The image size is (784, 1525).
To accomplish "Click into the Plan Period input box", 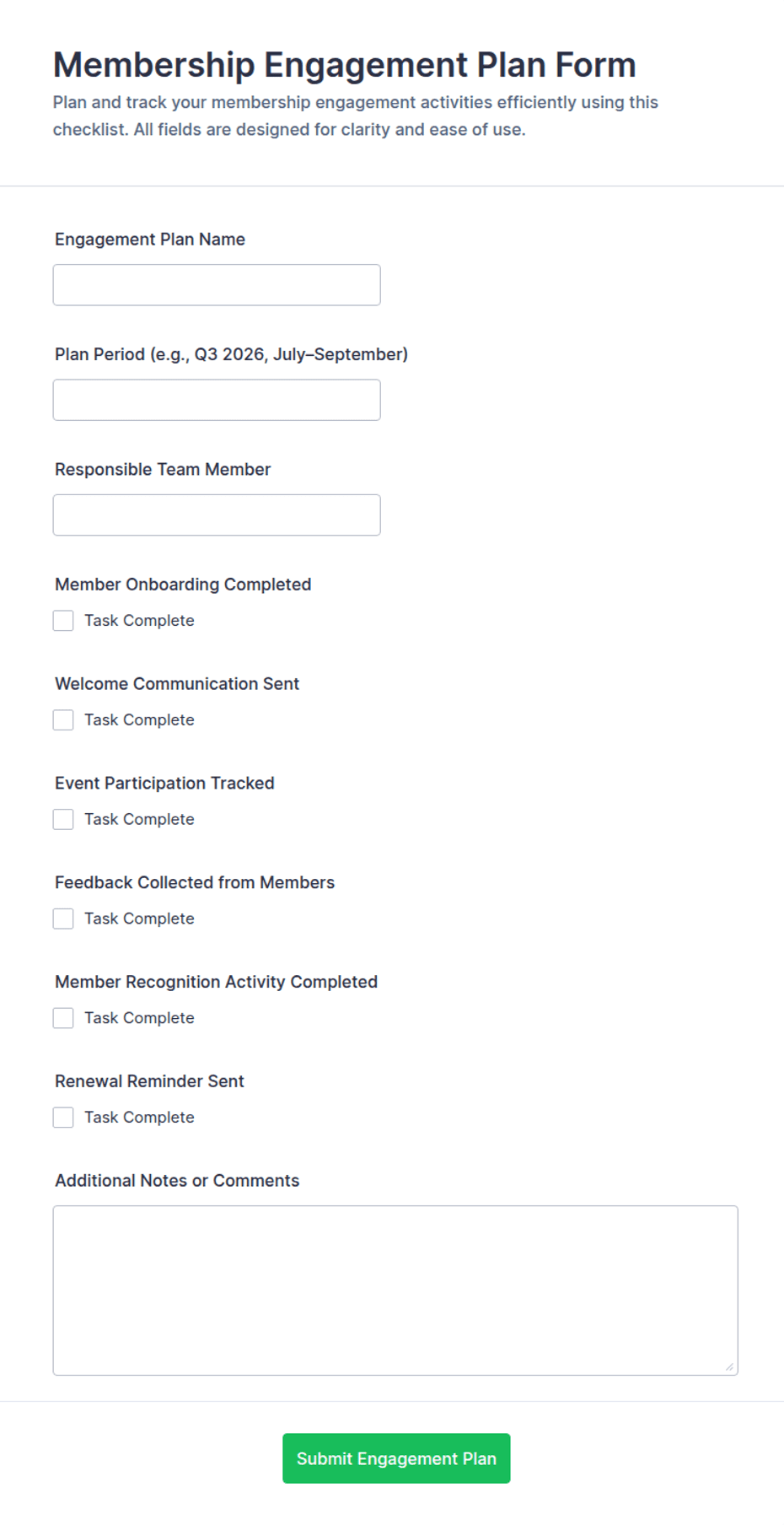I will click(x=217, y=400).
